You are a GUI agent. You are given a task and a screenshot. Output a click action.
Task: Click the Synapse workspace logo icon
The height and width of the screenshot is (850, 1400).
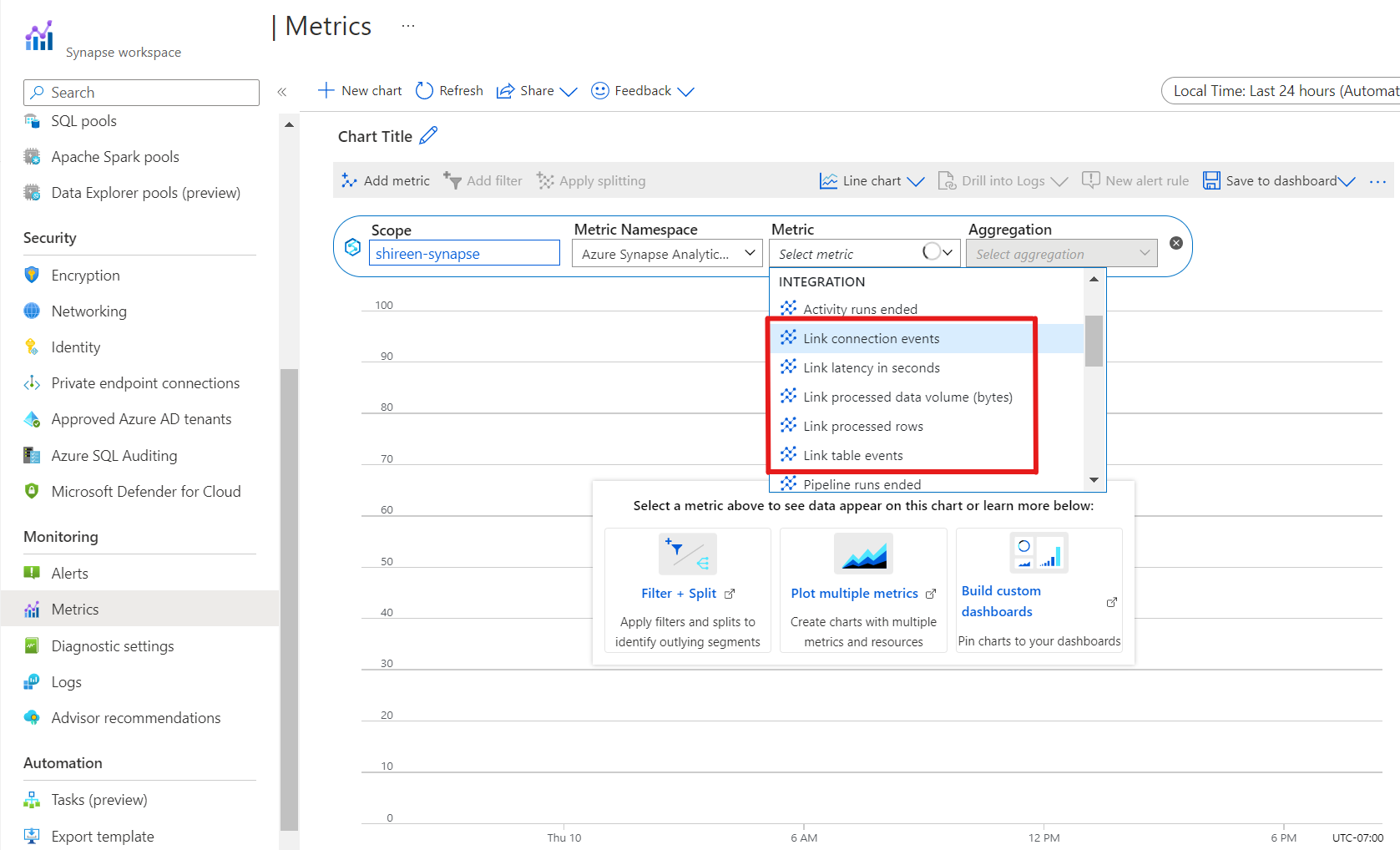click(39, 36)
